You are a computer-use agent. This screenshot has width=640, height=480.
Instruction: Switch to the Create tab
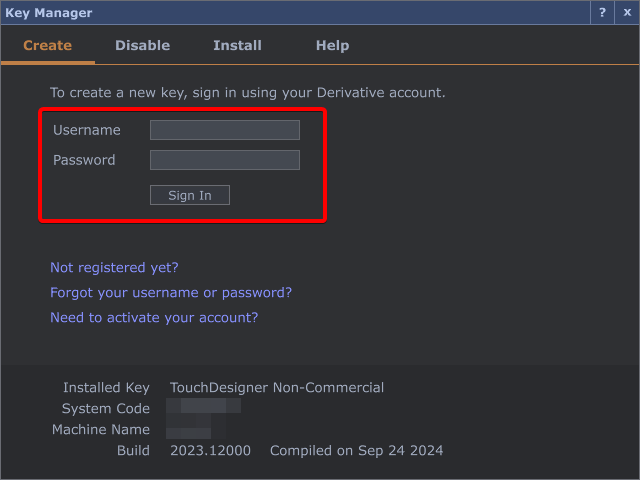click(47, 45)
